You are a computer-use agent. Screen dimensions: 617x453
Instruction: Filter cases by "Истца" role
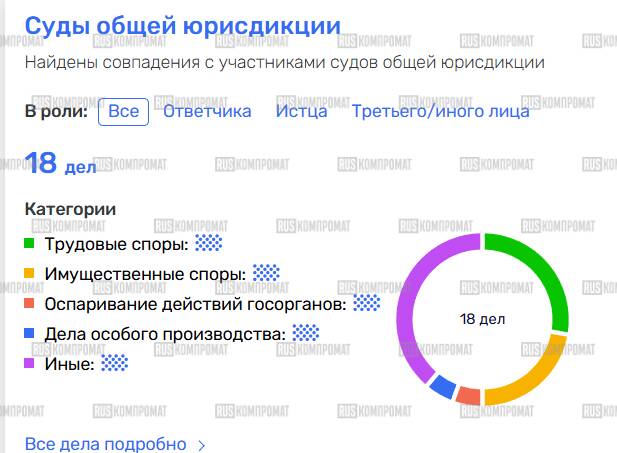point(301,111)
